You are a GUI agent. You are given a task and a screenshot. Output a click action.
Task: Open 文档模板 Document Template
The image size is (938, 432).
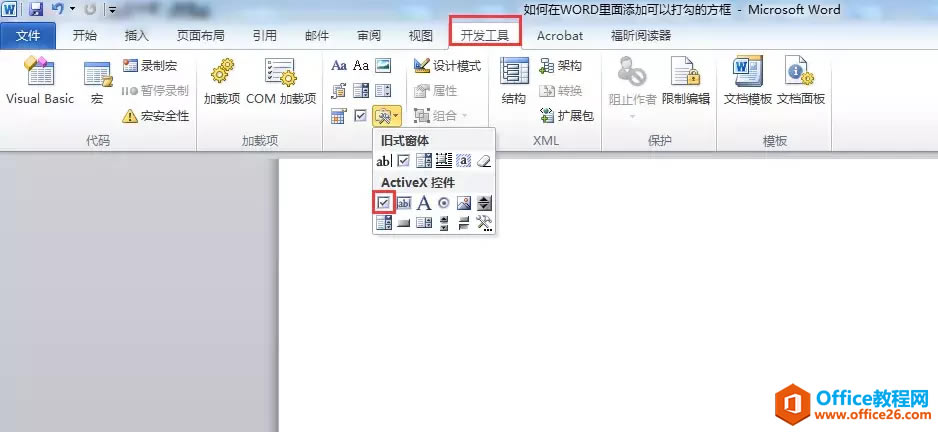click(748, 83)
